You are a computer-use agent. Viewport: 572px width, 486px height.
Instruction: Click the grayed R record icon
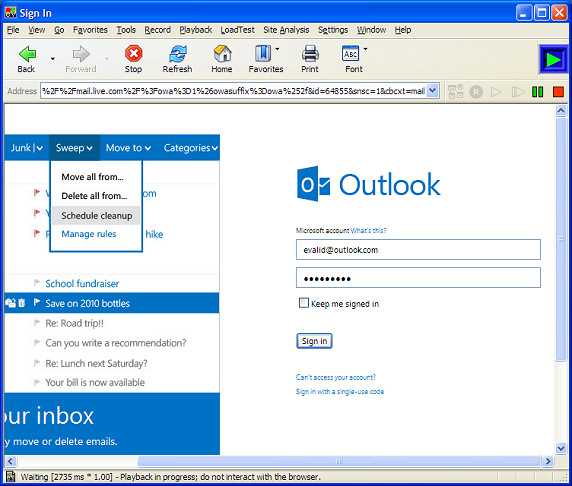click(x=476, y=92)
